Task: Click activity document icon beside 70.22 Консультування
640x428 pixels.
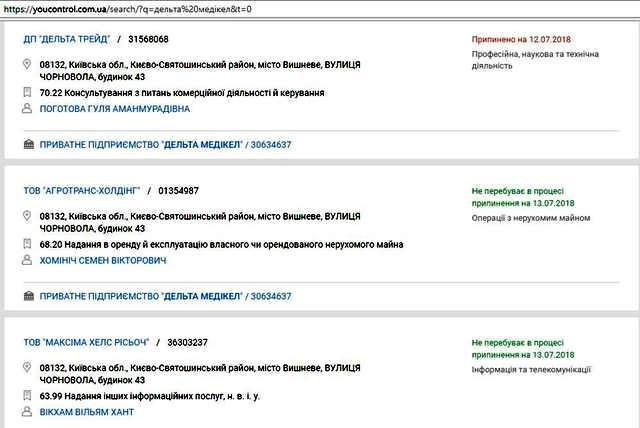Action: tap(29, 92)
